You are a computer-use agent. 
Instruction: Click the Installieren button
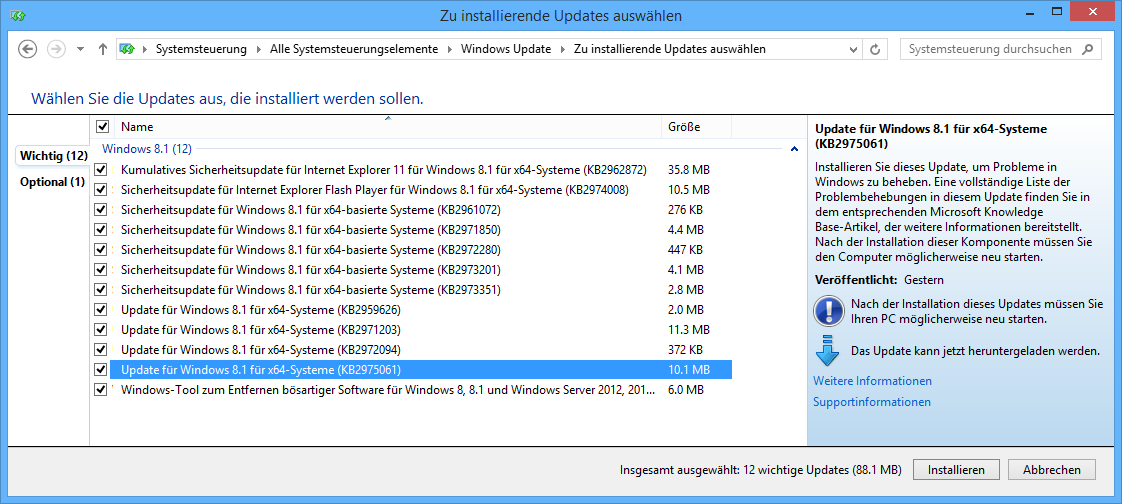click(x=956, y=470)
